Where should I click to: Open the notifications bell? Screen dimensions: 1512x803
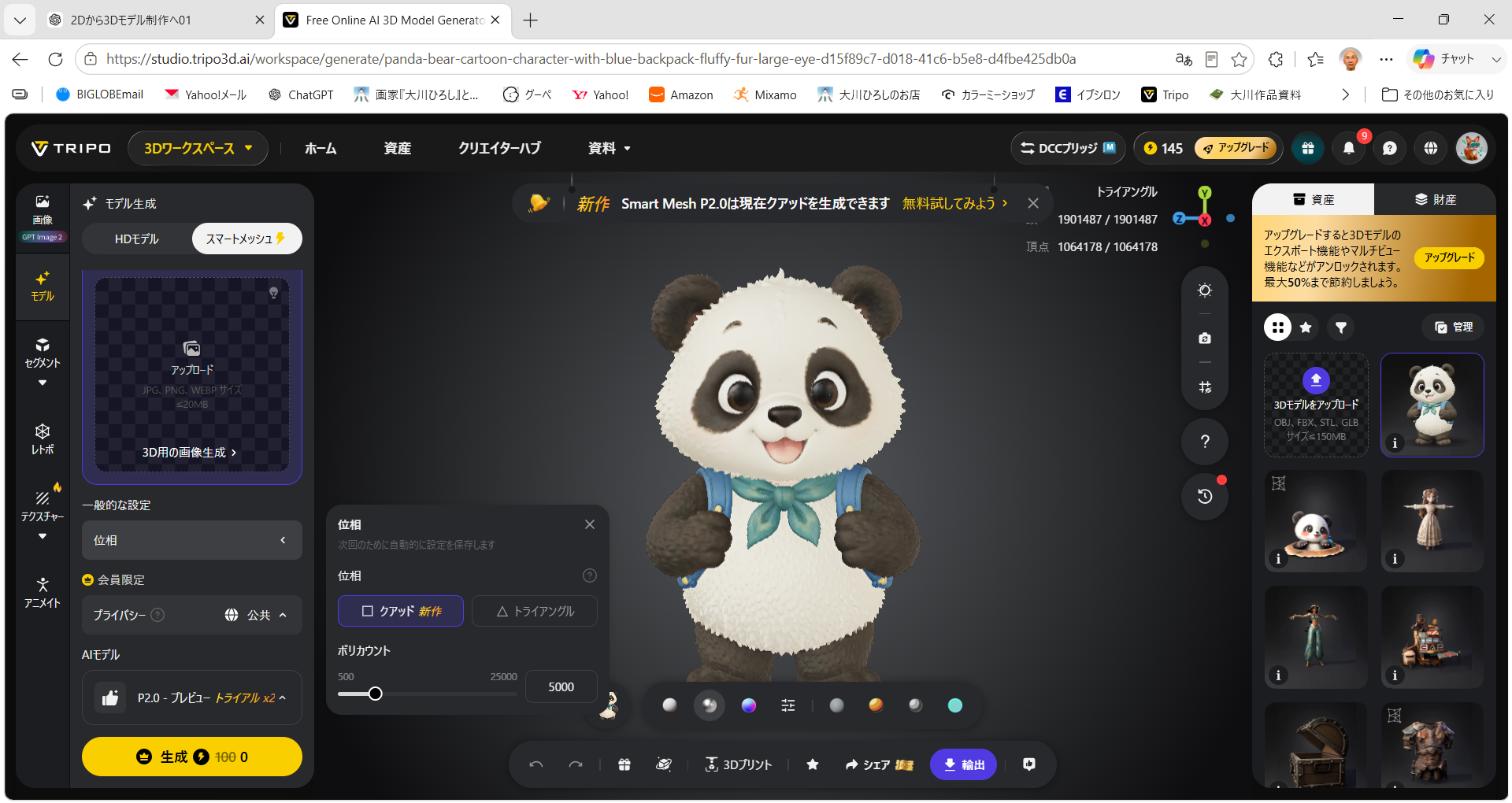point(1349,148)
